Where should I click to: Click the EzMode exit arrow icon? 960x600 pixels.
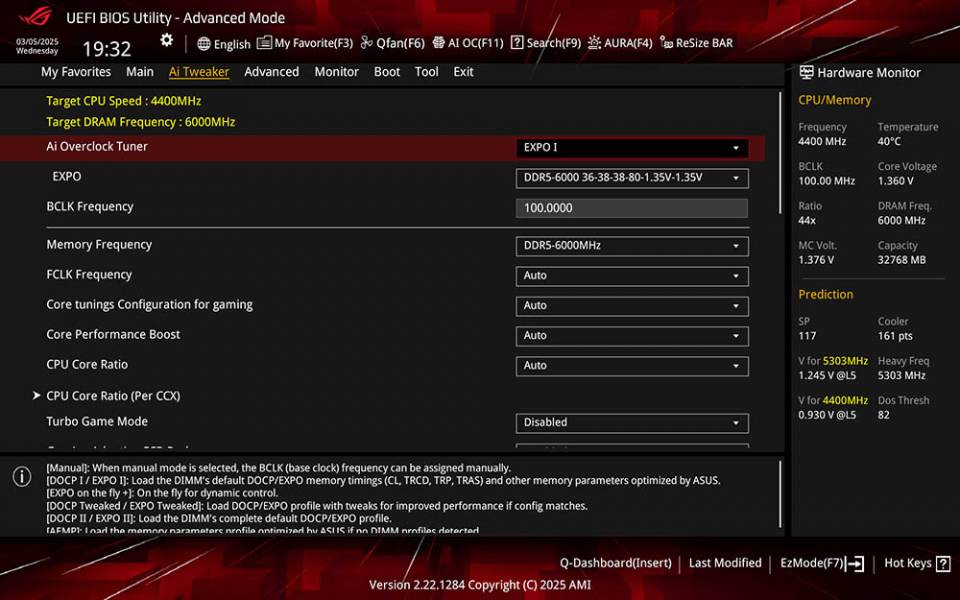855,563
